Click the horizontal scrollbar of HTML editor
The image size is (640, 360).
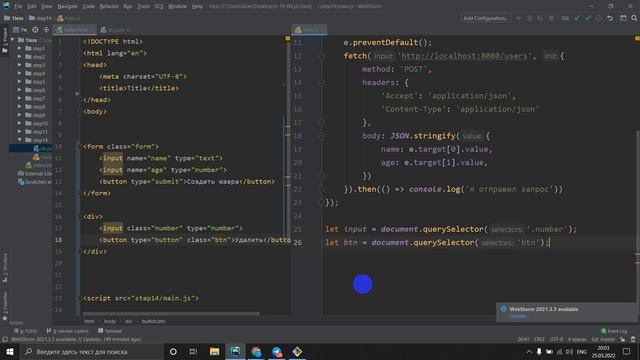(x=171, y=314)
